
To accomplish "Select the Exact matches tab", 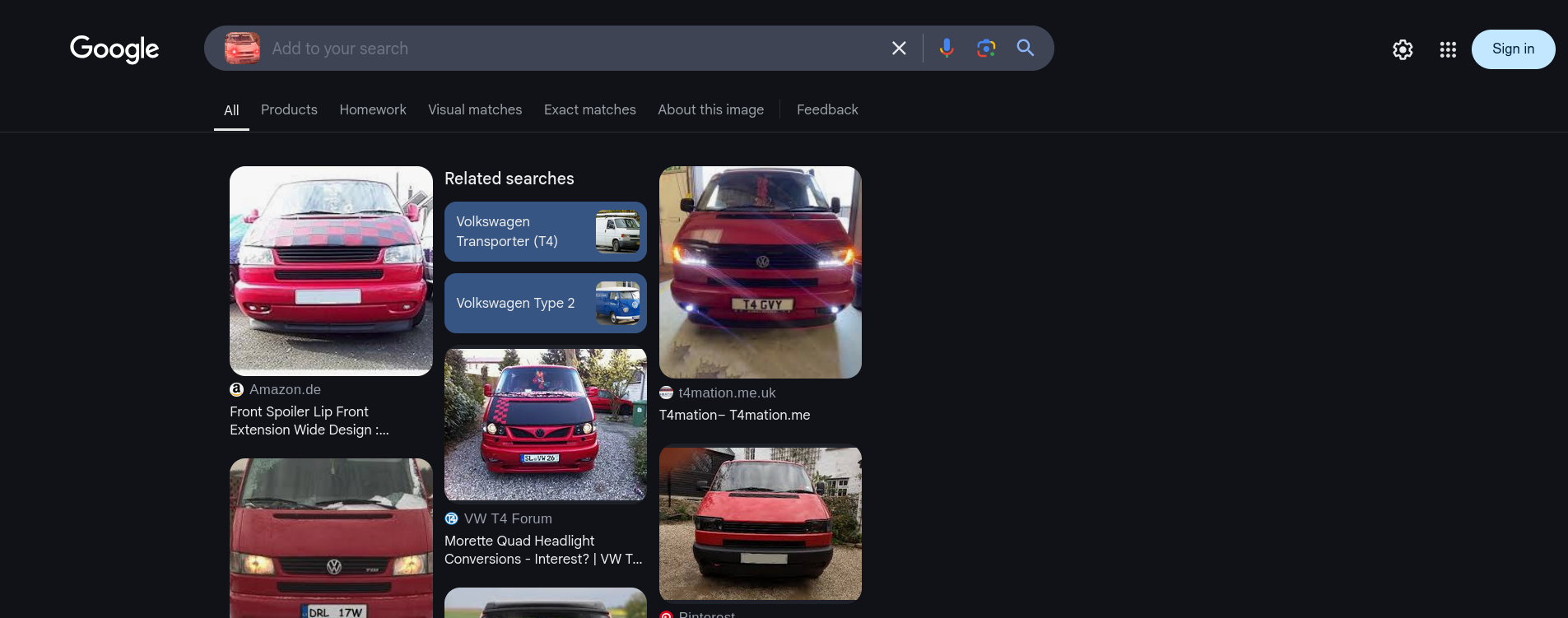I will click(x=589, y=110).
